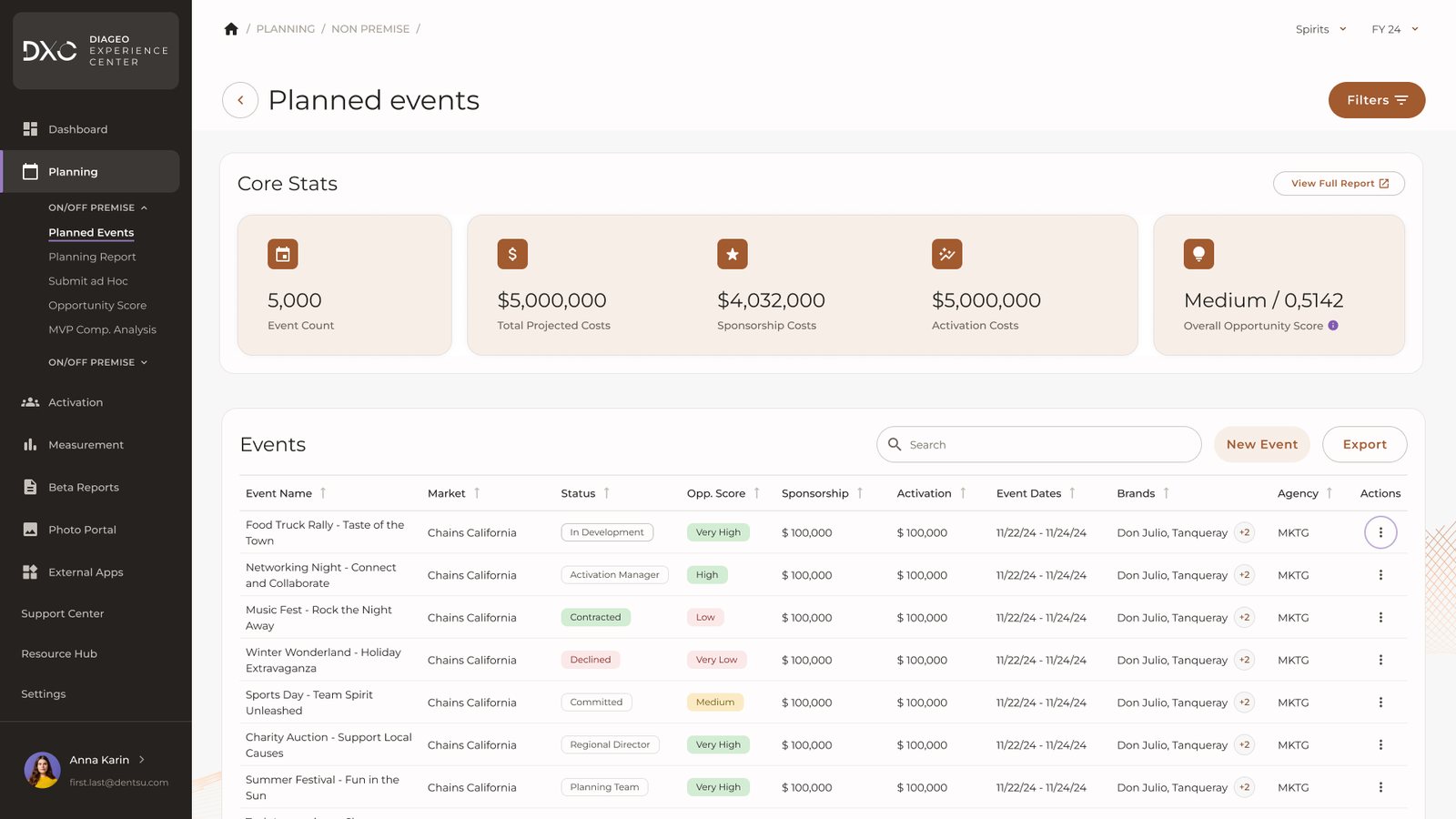The height and width of the screenshot is (819, 1456).
Task: Expand Anna Karin profile chevron
Action: click(142, 760)
